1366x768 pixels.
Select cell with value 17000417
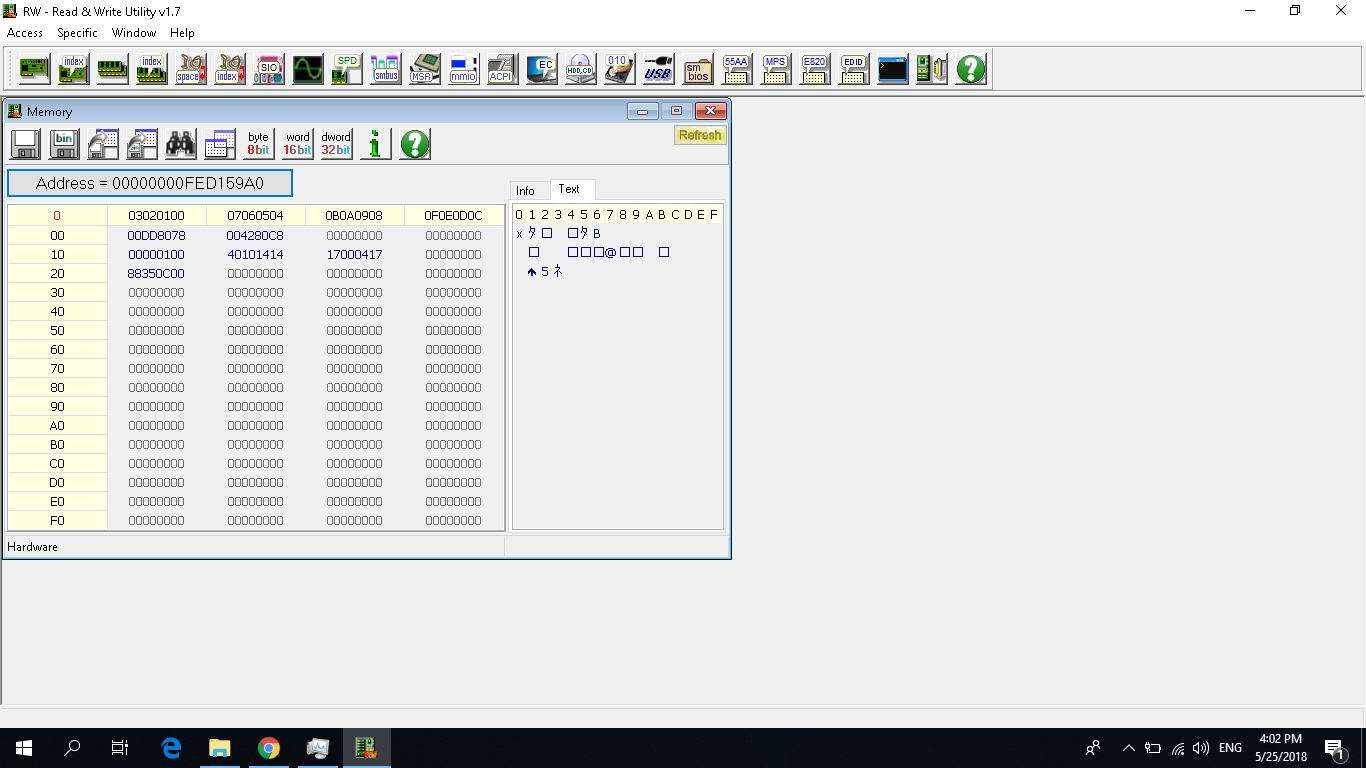click(x=354, y=254)
